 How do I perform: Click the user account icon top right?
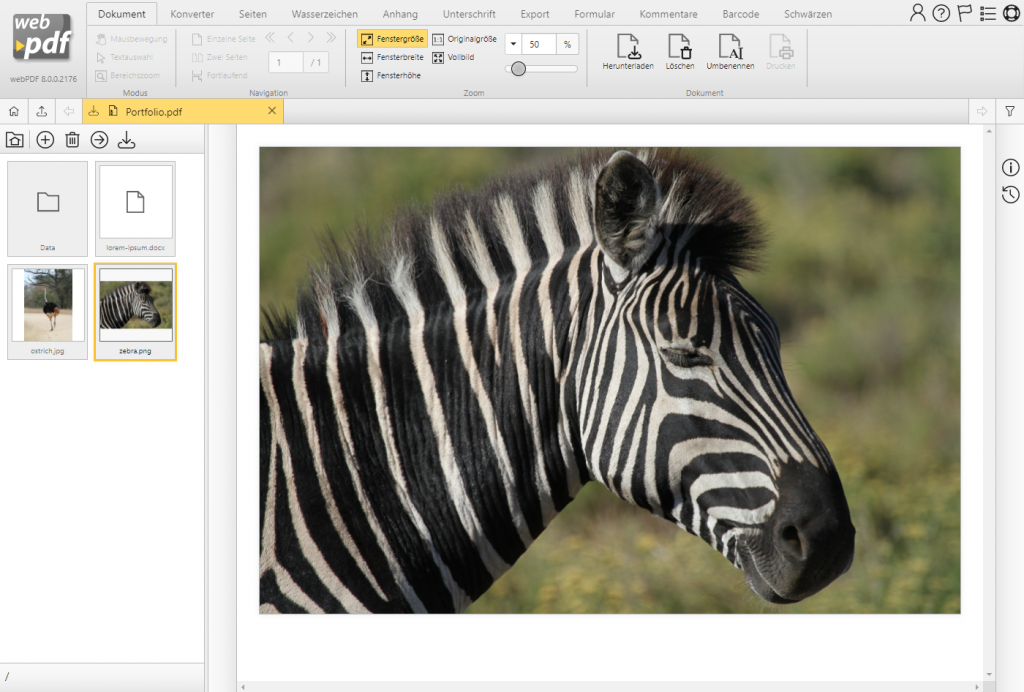[x=917, y=12]
